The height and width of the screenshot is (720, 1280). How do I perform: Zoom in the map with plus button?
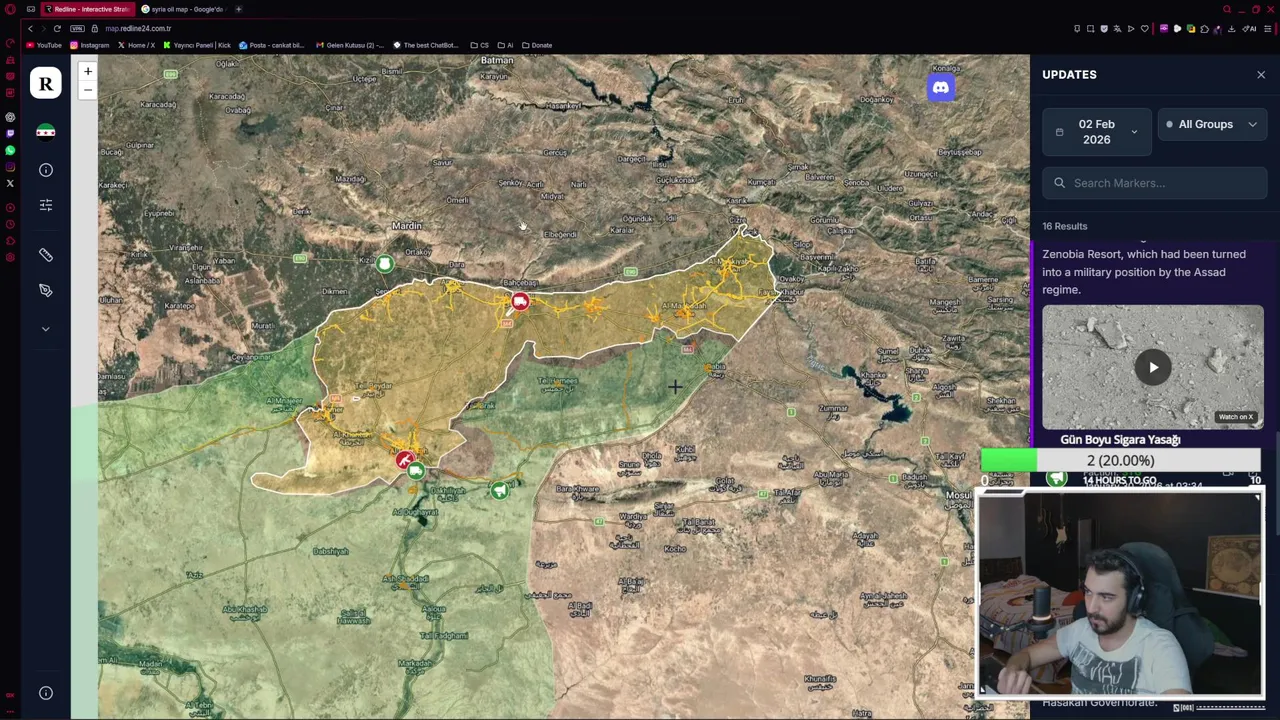tap(87, 72)
